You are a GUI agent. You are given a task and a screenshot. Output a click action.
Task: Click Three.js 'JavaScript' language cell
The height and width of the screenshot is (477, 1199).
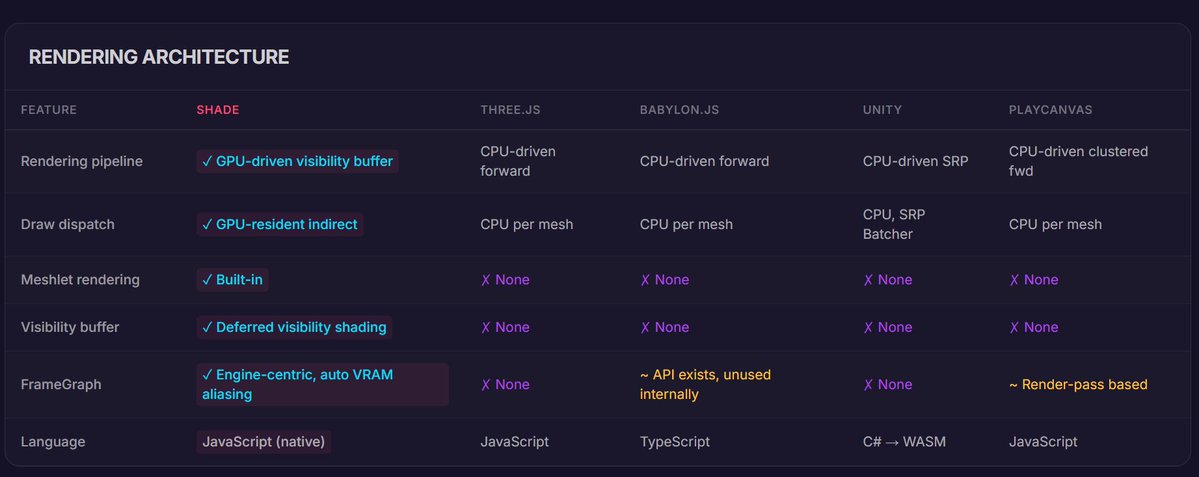(x=515, y=442)
